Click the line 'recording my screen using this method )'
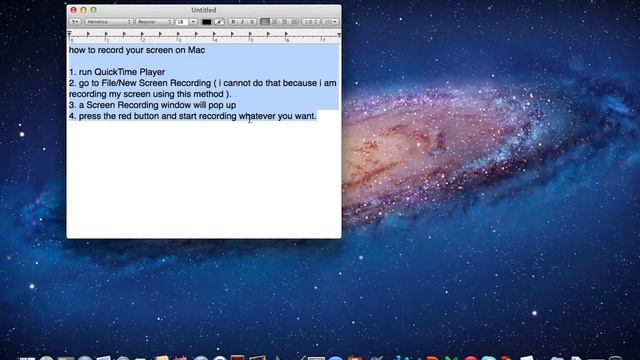 (x=150, y=94)
